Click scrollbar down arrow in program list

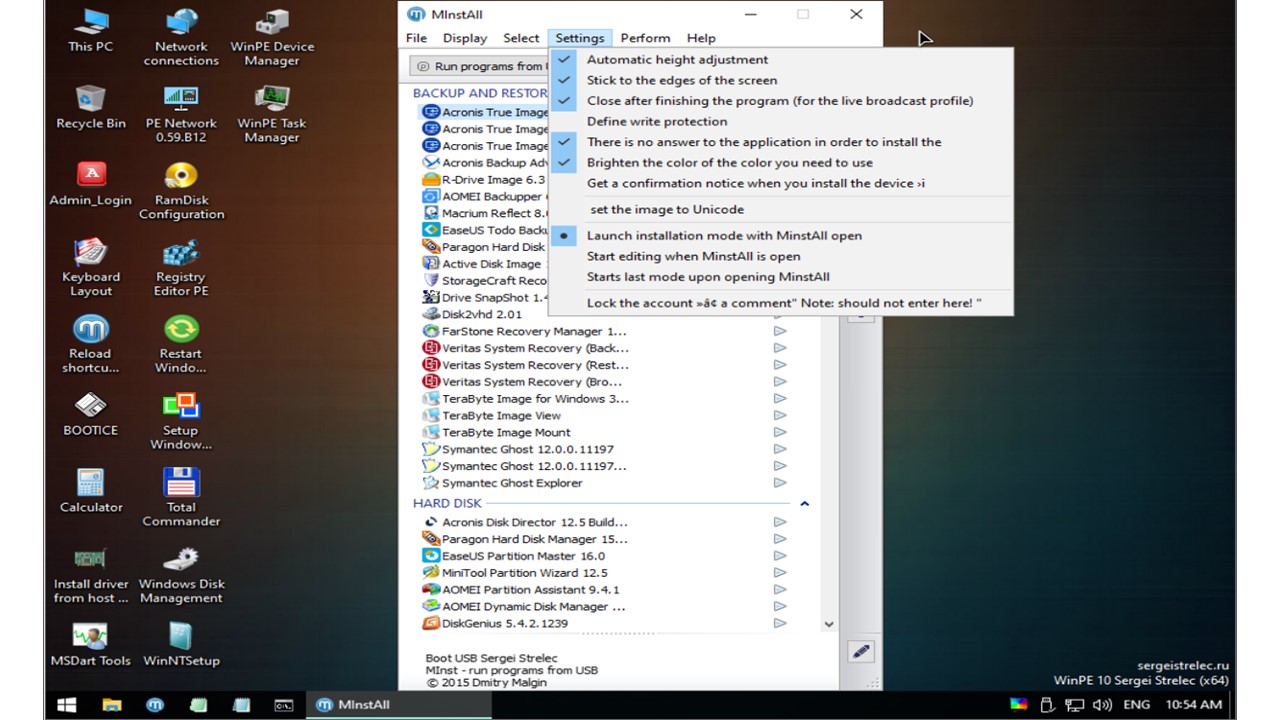(828, 624)
